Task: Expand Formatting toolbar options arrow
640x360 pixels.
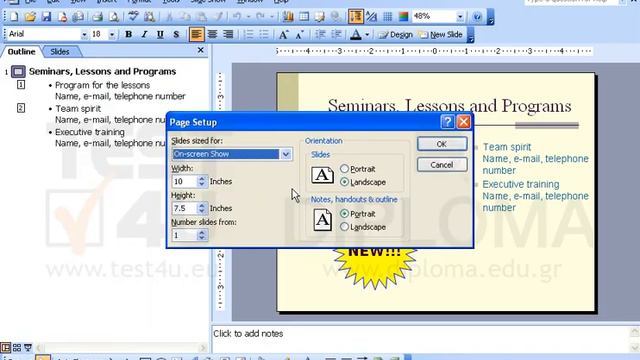Action: pos(470,35)
